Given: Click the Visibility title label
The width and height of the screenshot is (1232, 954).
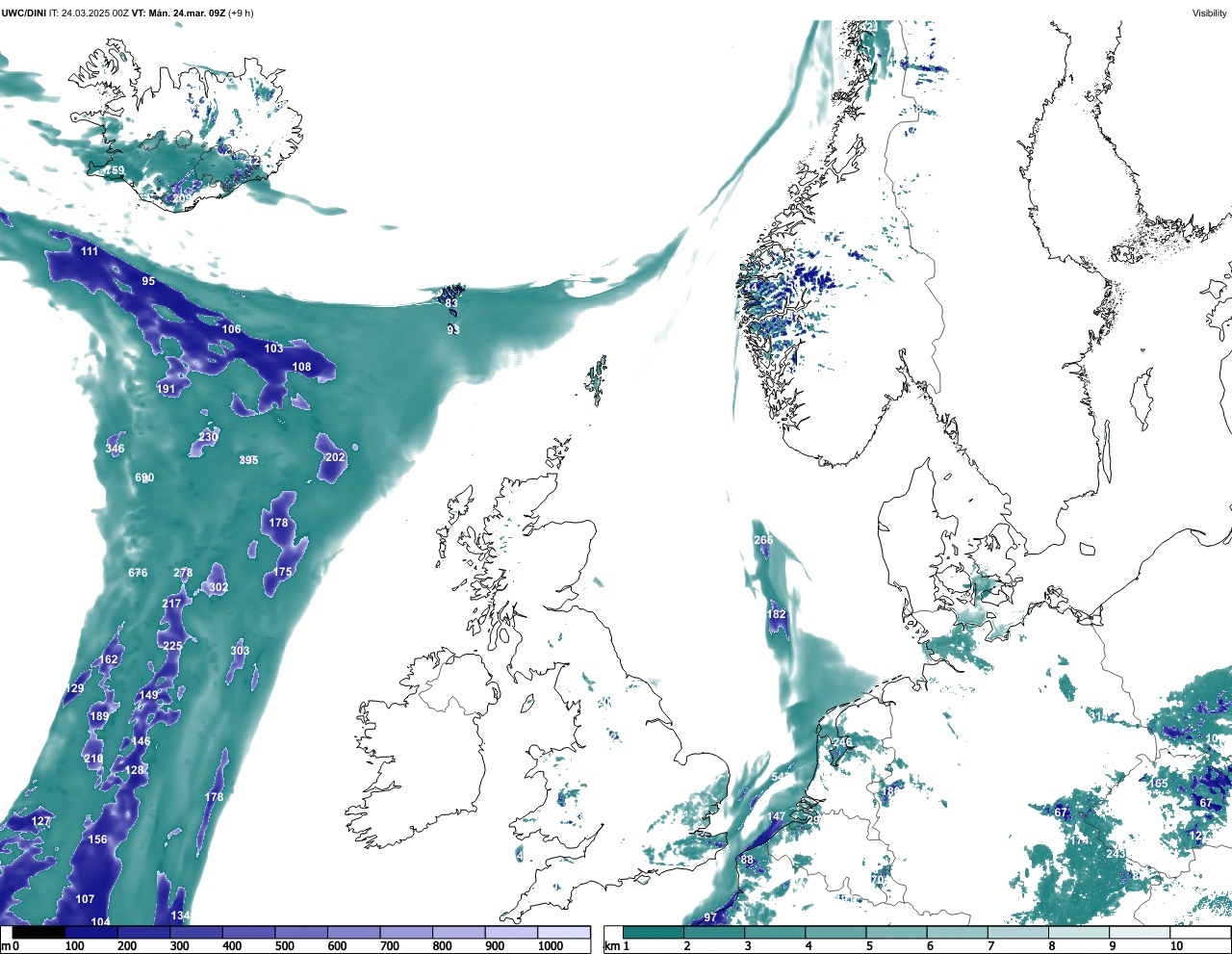Looking at the screenshot, I should pyautogui.click(x=1210, y=13).
